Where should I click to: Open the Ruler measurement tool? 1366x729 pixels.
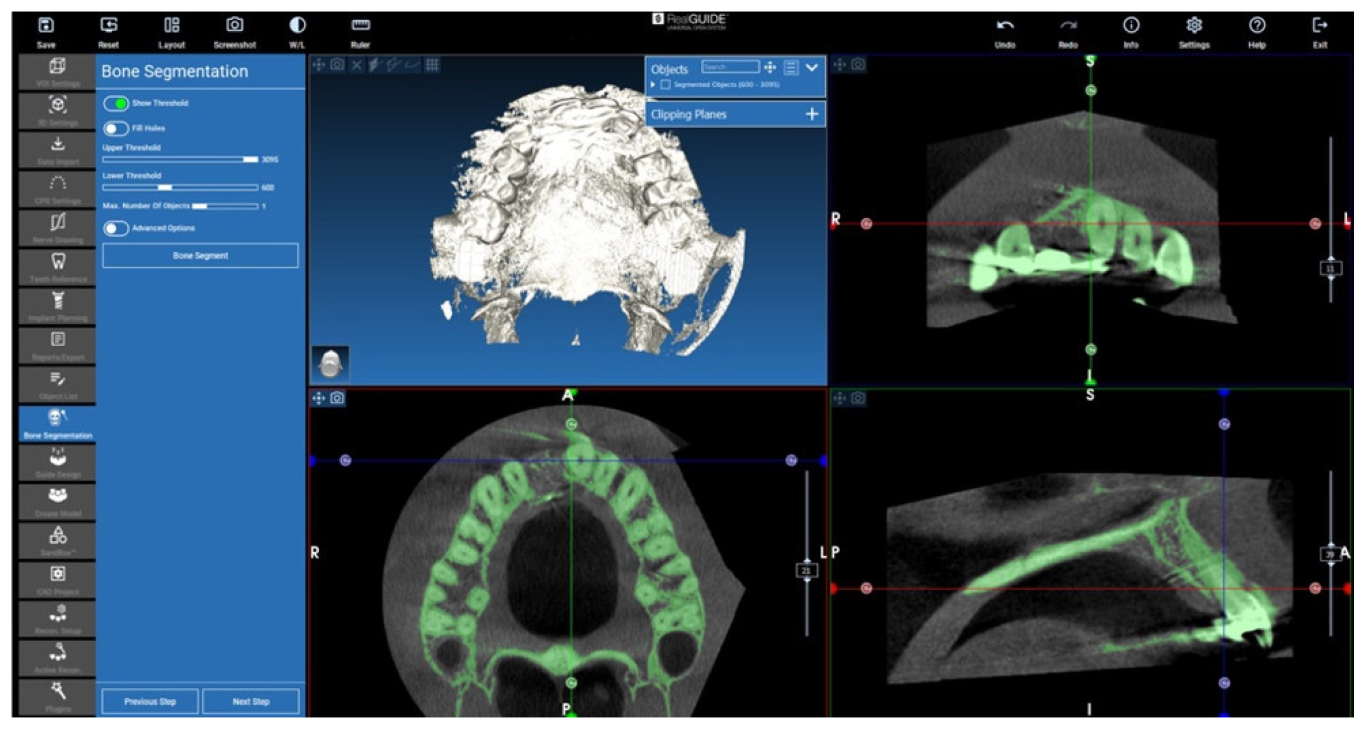(x=360, y=26)
